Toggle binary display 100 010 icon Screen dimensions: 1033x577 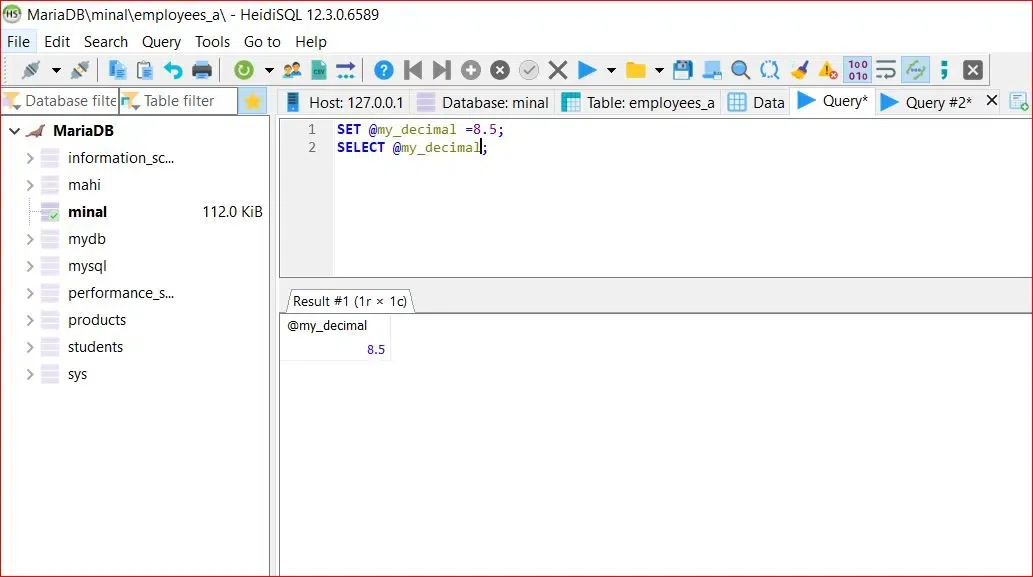858,70
